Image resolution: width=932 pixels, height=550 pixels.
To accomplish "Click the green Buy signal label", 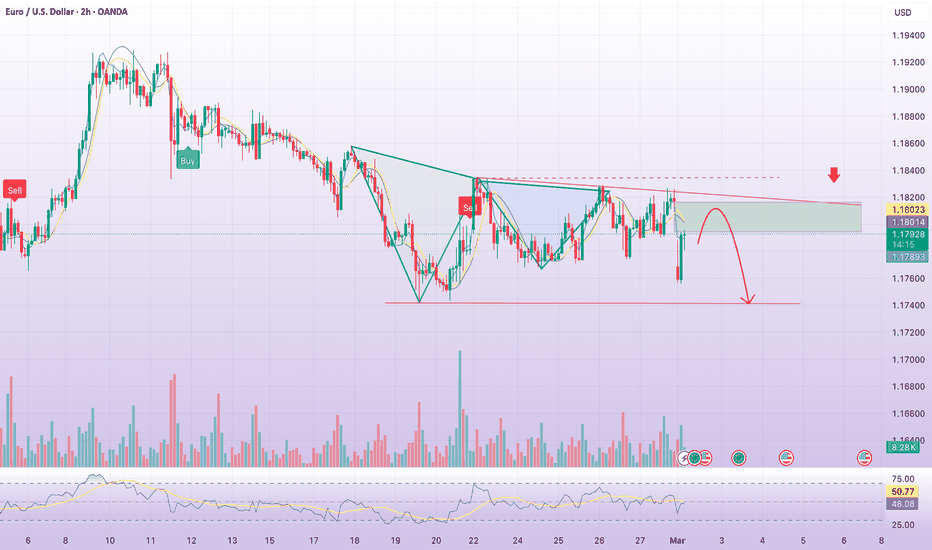I will click(x=187, y=158).
